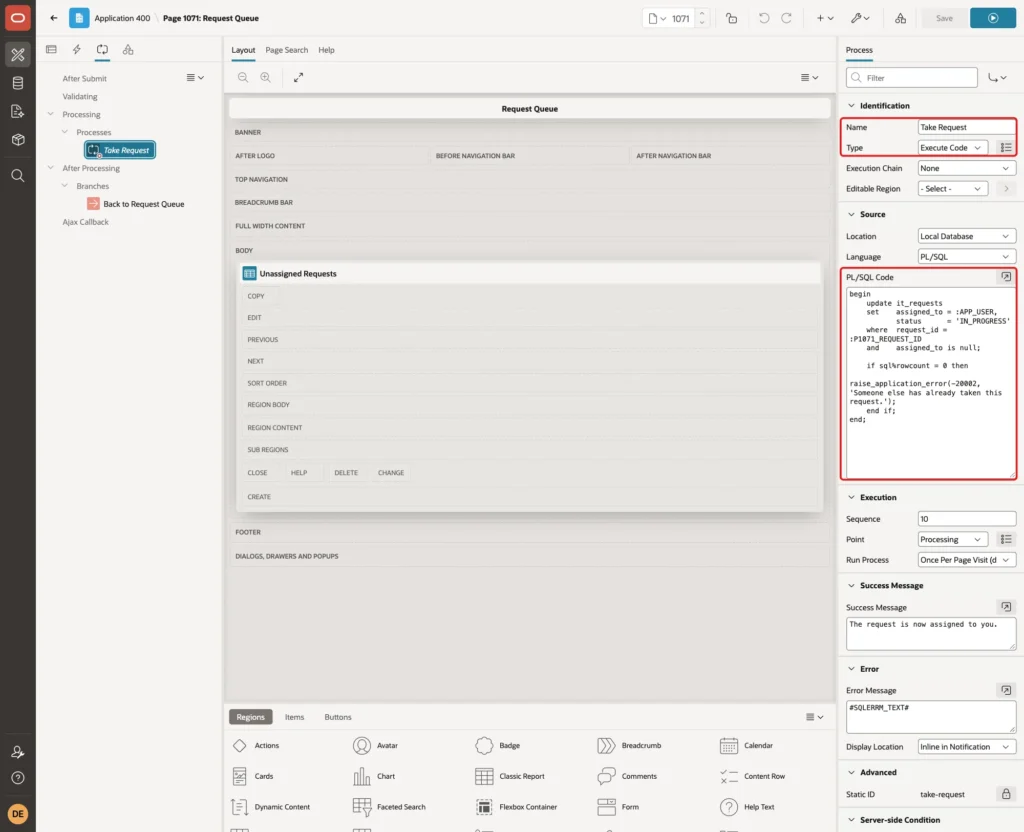The height and width of the screenshot is (832, 1024).
Task: Select the Processing tab icon
Action: pyautogui.click(x=102, y=50)
